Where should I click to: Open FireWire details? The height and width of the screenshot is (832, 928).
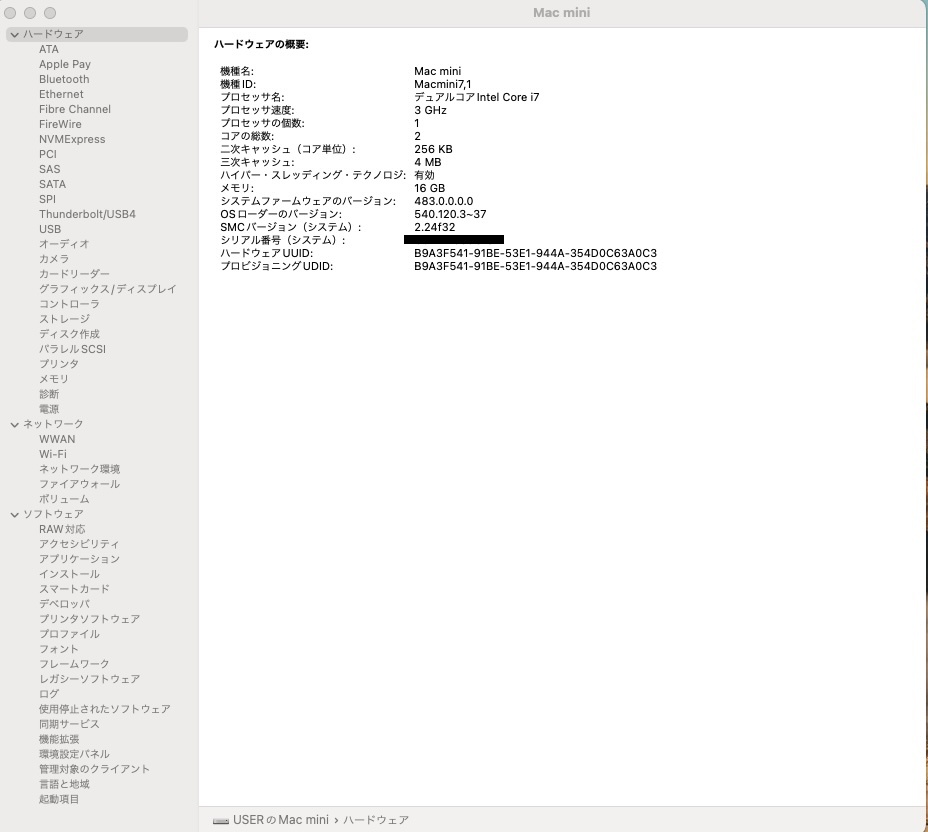[x=60, y=124]
